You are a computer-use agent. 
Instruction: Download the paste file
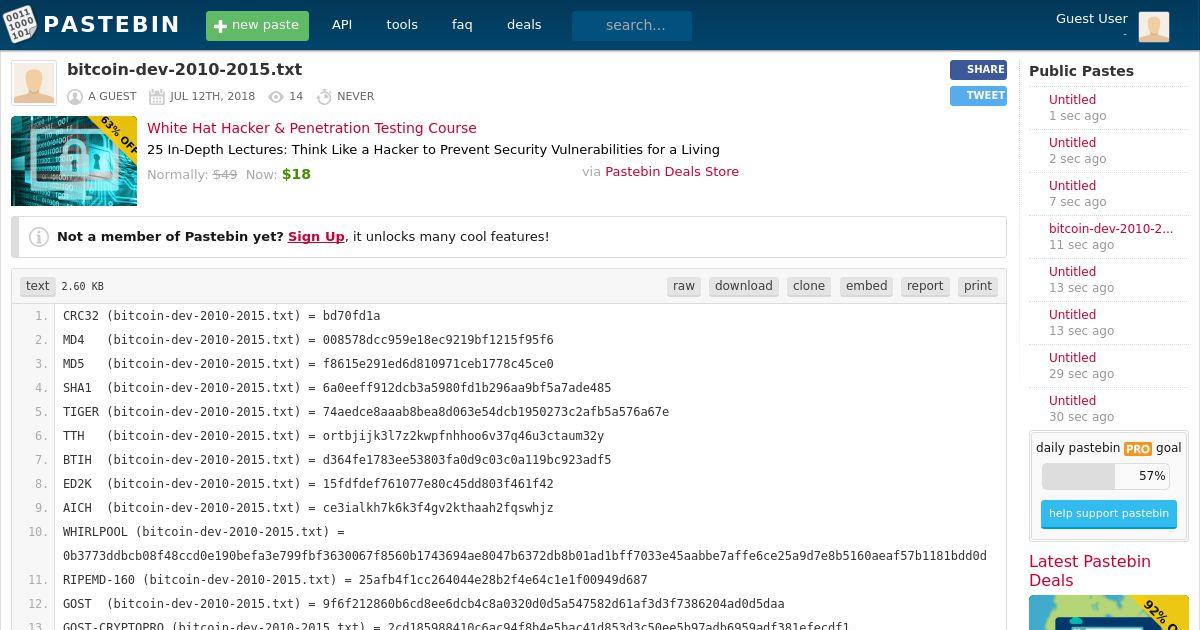744,286
